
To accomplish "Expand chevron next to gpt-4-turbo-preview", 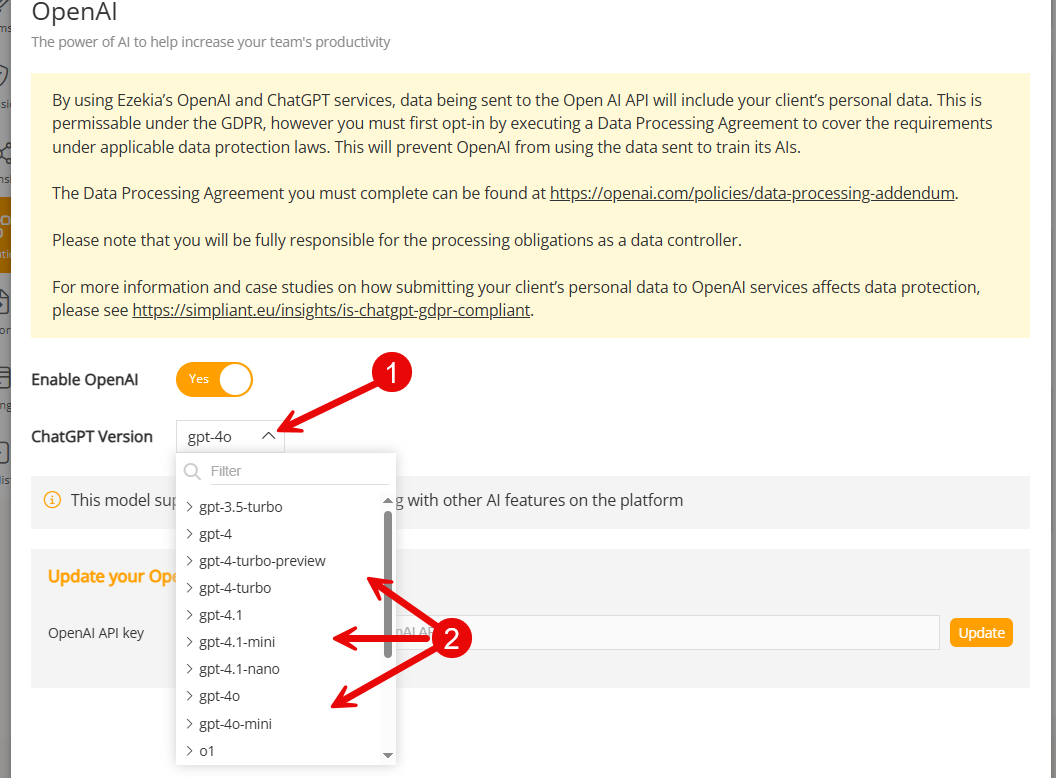I will pos(189,561).
